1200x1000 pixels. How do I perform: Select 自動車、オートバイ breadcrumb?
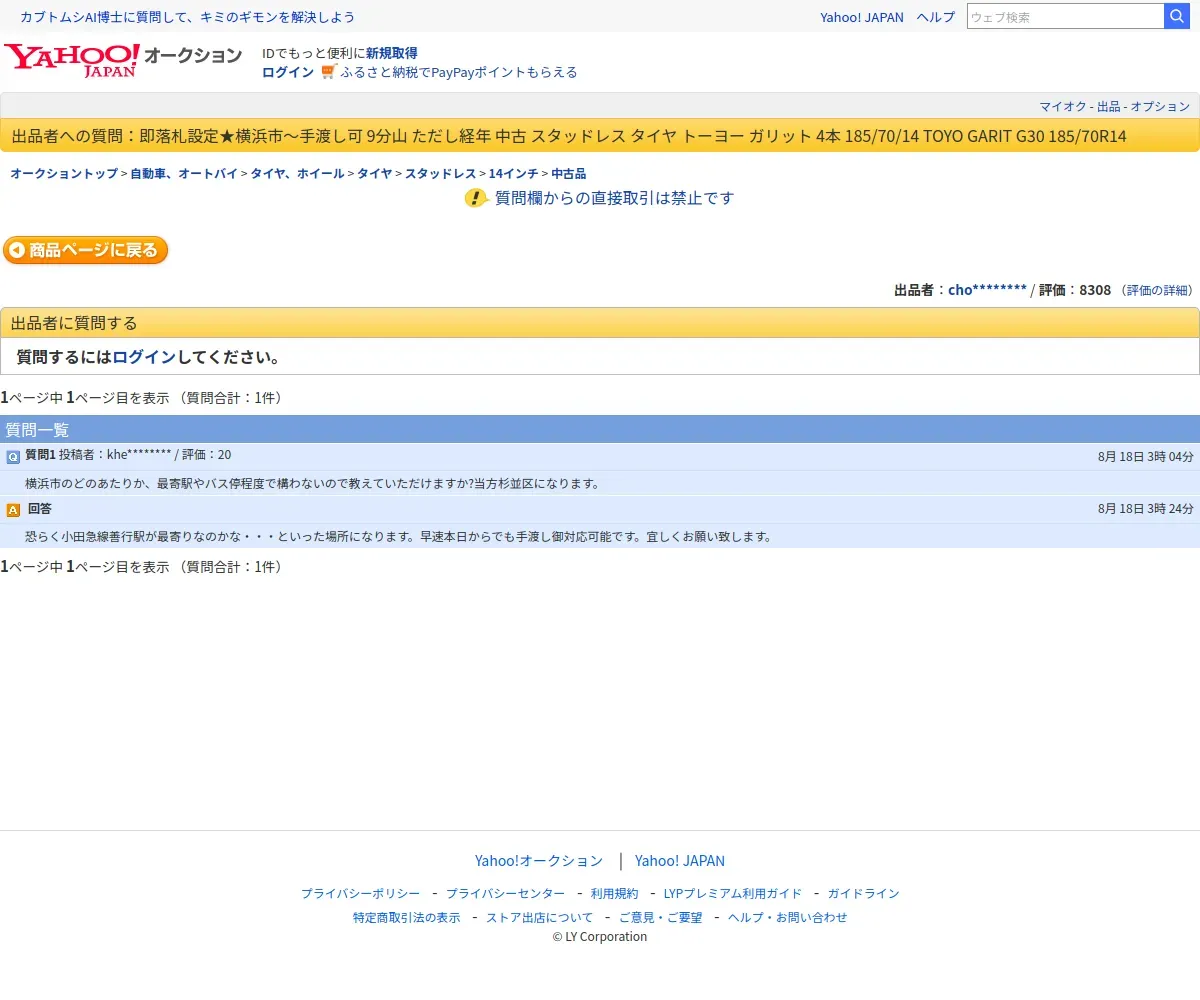[x=184, y=173]
